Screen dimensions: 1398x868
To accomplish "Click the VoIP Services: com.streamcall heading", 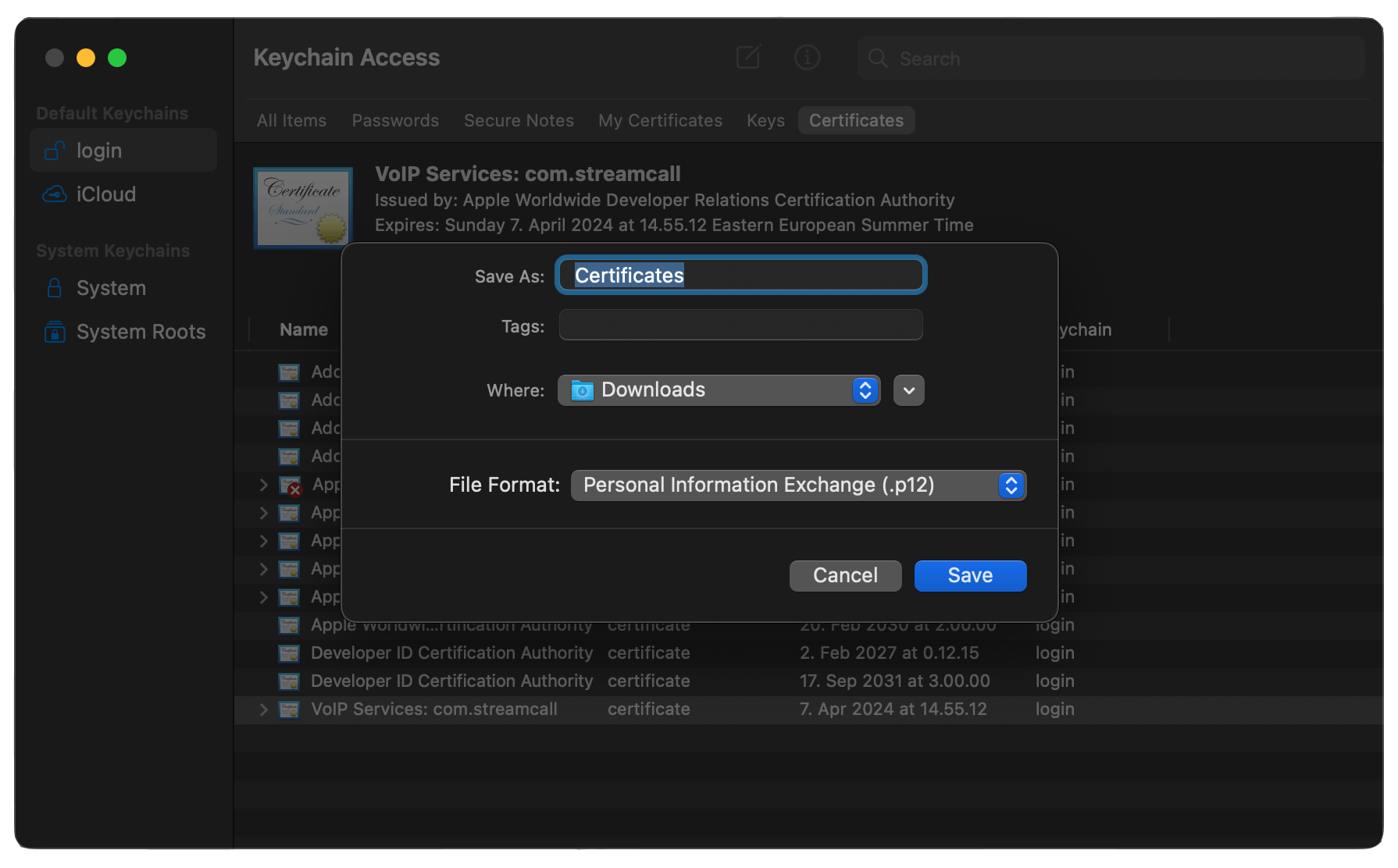I will pos(527,173).
